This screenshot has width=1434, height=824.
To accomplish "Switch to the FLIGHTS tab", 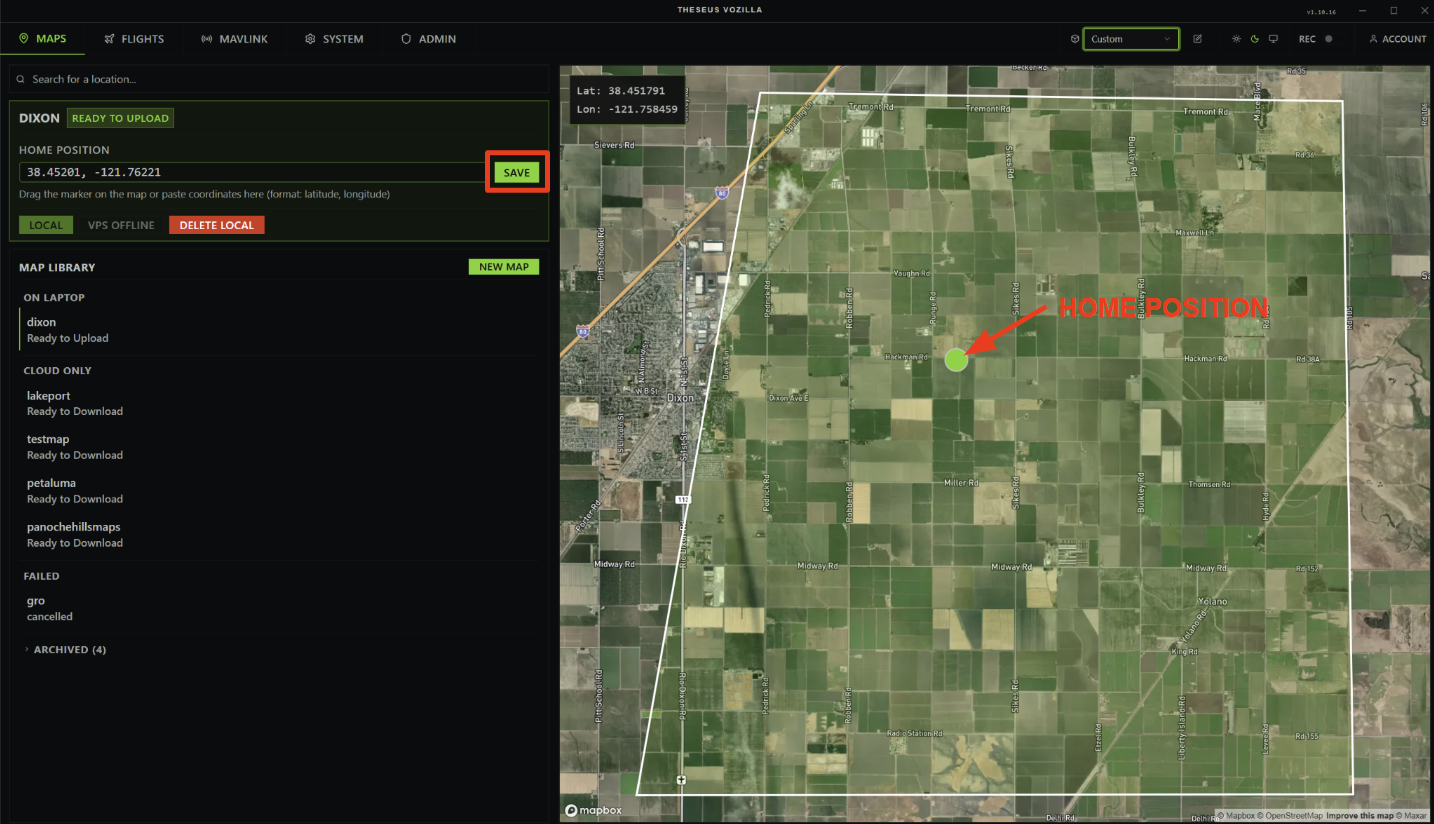I will coord(134,39).
